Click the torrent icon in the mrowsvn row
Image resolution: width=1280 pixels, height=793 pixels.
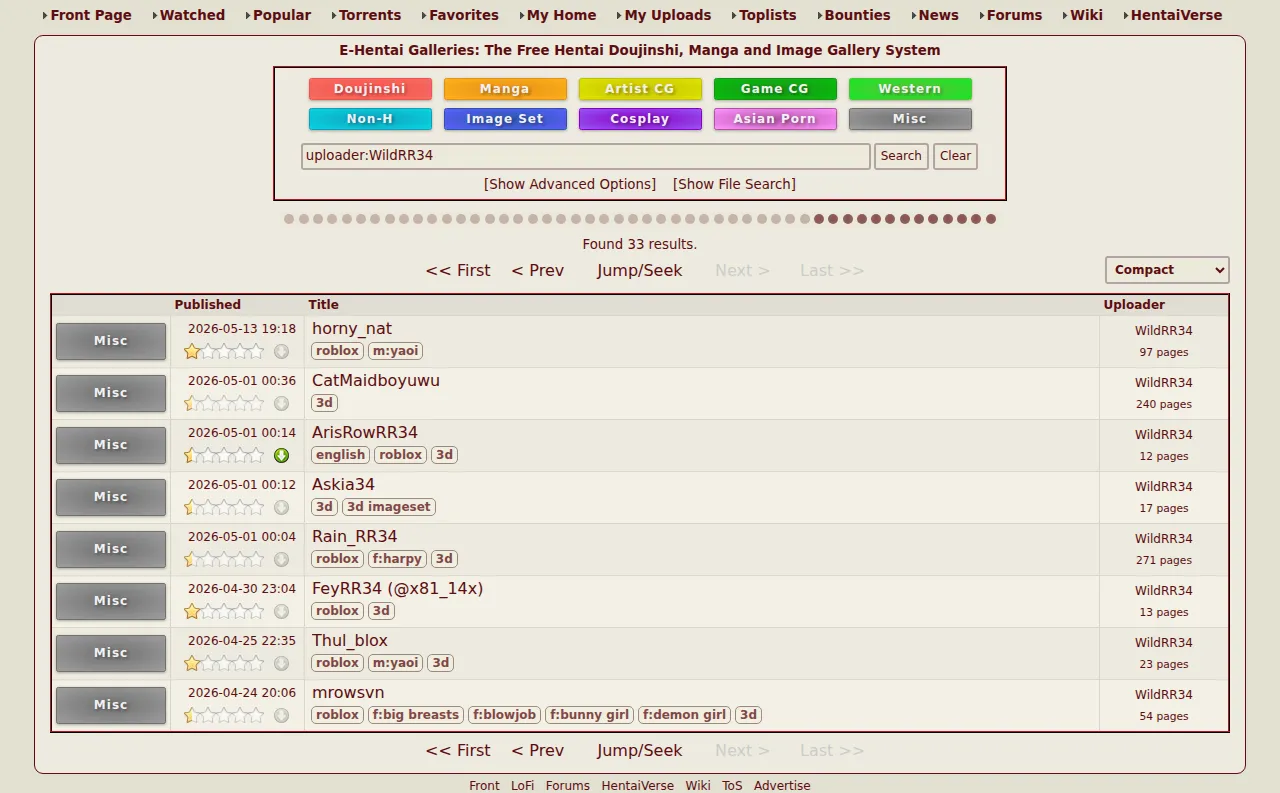[282, 715]
